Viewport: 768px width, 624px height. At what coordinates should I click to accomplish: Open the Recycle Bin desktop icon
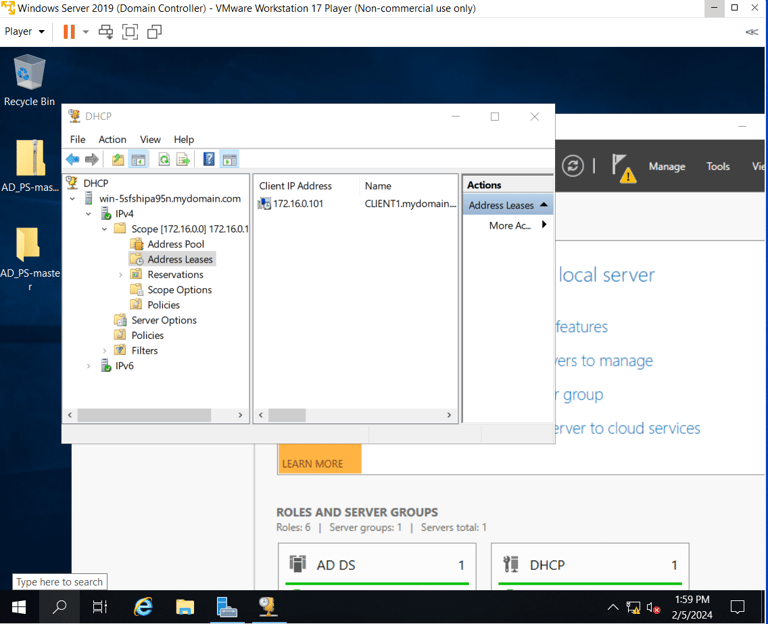[x=29, y=81]
